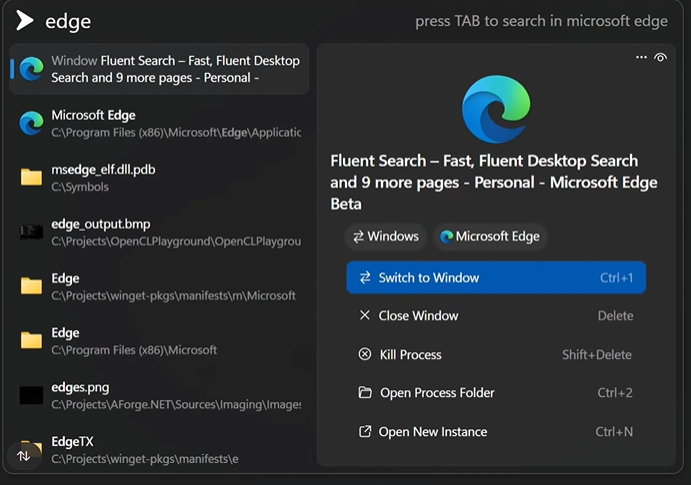Image resolution: width=691 pixels, height=485 pixels.
Task: Click folder icon of Edge in winget-pkgs
Action: click(31, 286)
